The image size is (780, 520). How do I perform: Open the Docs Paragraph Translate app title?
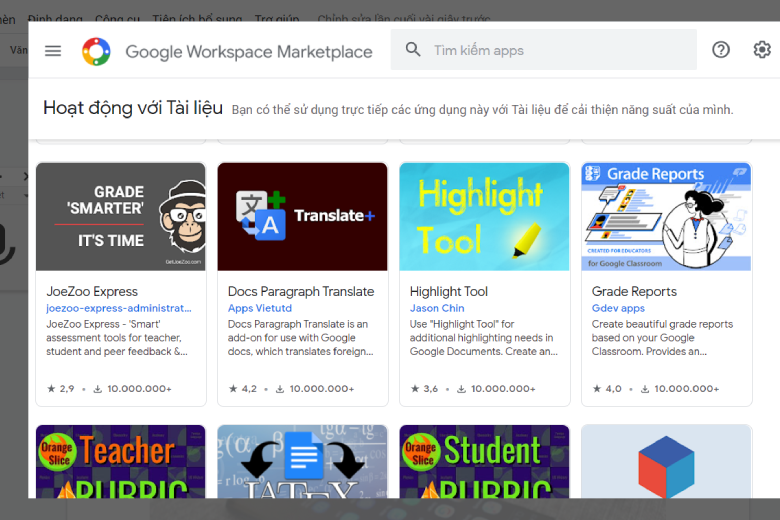click(301, 292)
